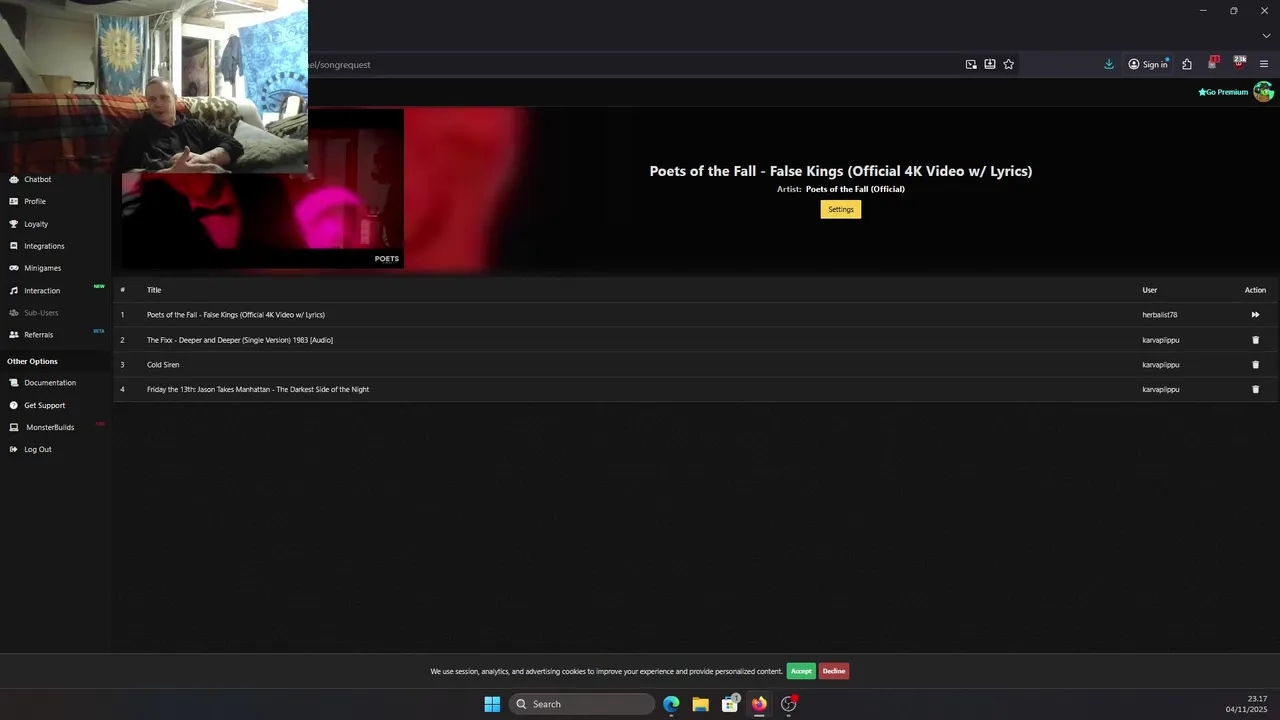Delete The Fixx - Deeper and Deeper request

(1256, 340)
